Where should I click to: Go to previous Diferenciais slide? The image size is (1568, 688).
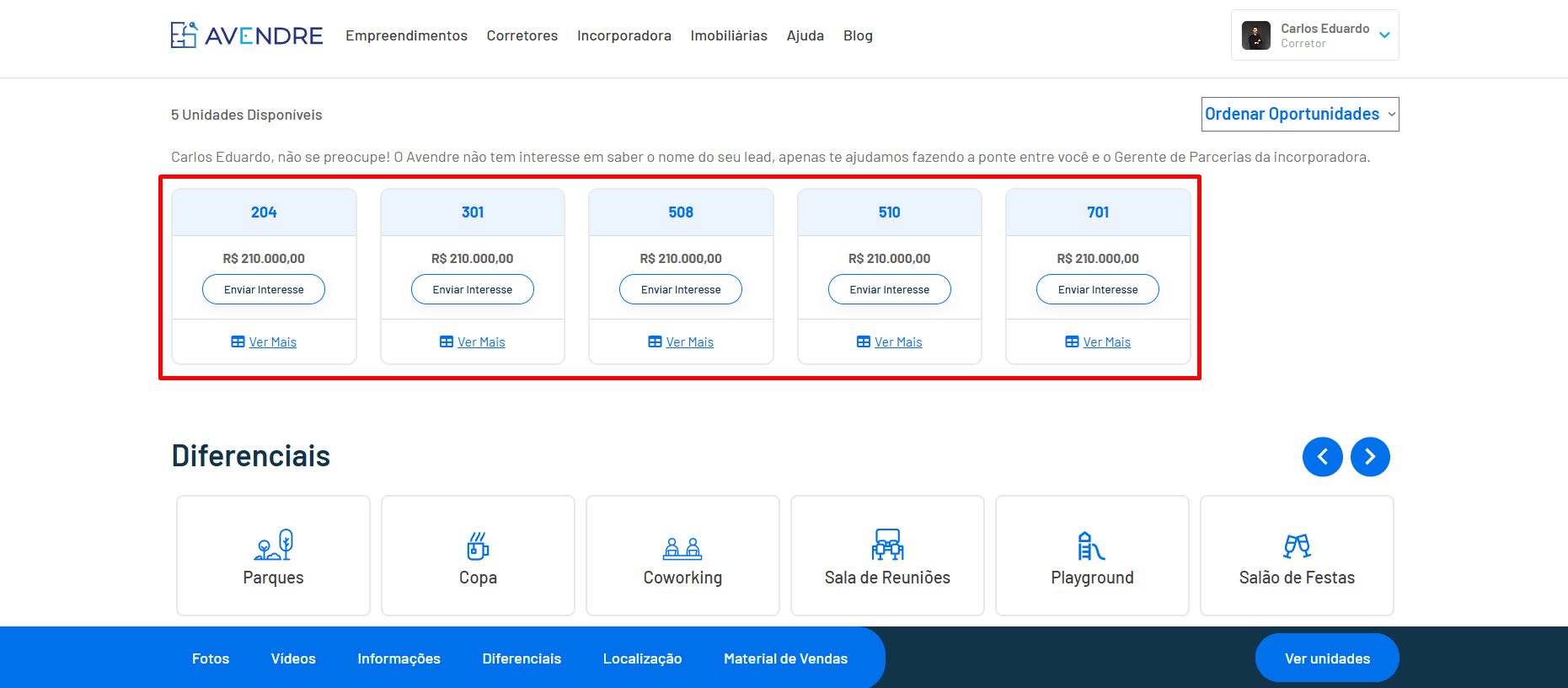click(1323, 457)
